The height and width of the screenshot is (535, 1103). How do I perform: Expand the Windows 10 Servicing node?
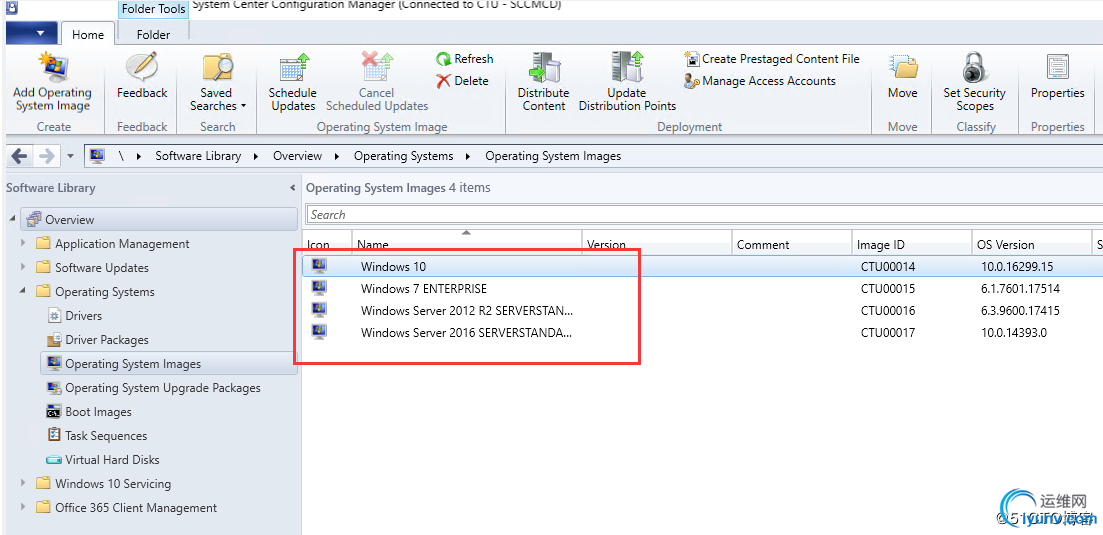tap(24, 484)
